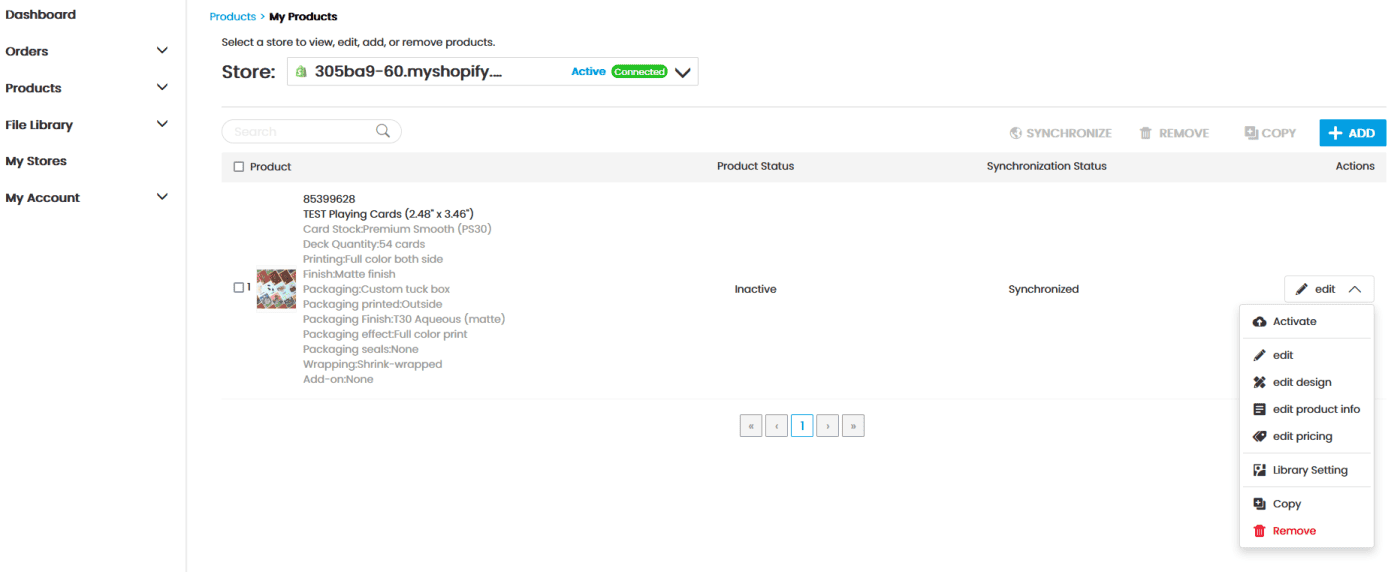This screenshot has height=572, width=1400.
Task: Click the Synchronize globe icon
Action: coord(1016,133)
